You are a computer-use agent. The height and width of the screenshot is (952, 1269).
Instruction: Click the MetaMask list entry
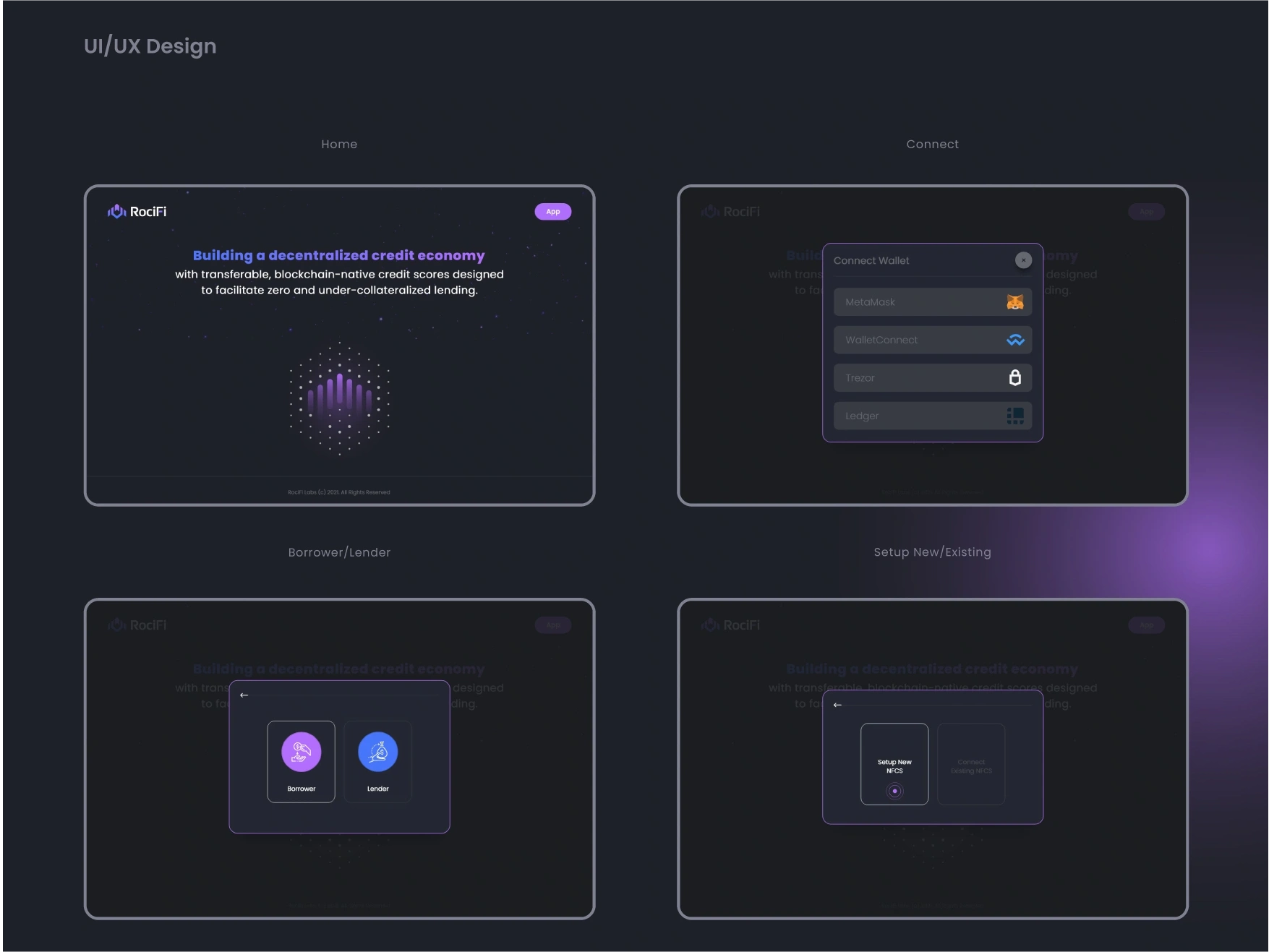[932, 301]
